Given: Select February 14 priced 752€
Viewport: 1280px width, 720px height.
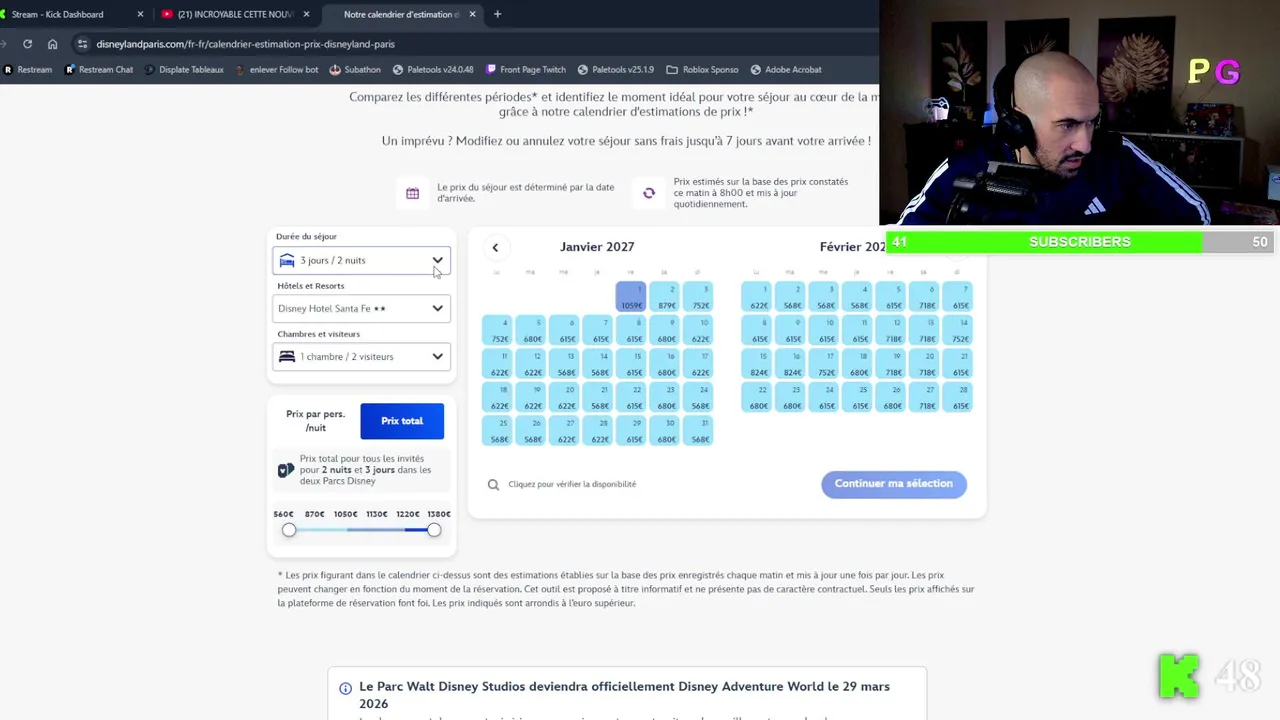Looking at the screenshot, I should (959, 330).
